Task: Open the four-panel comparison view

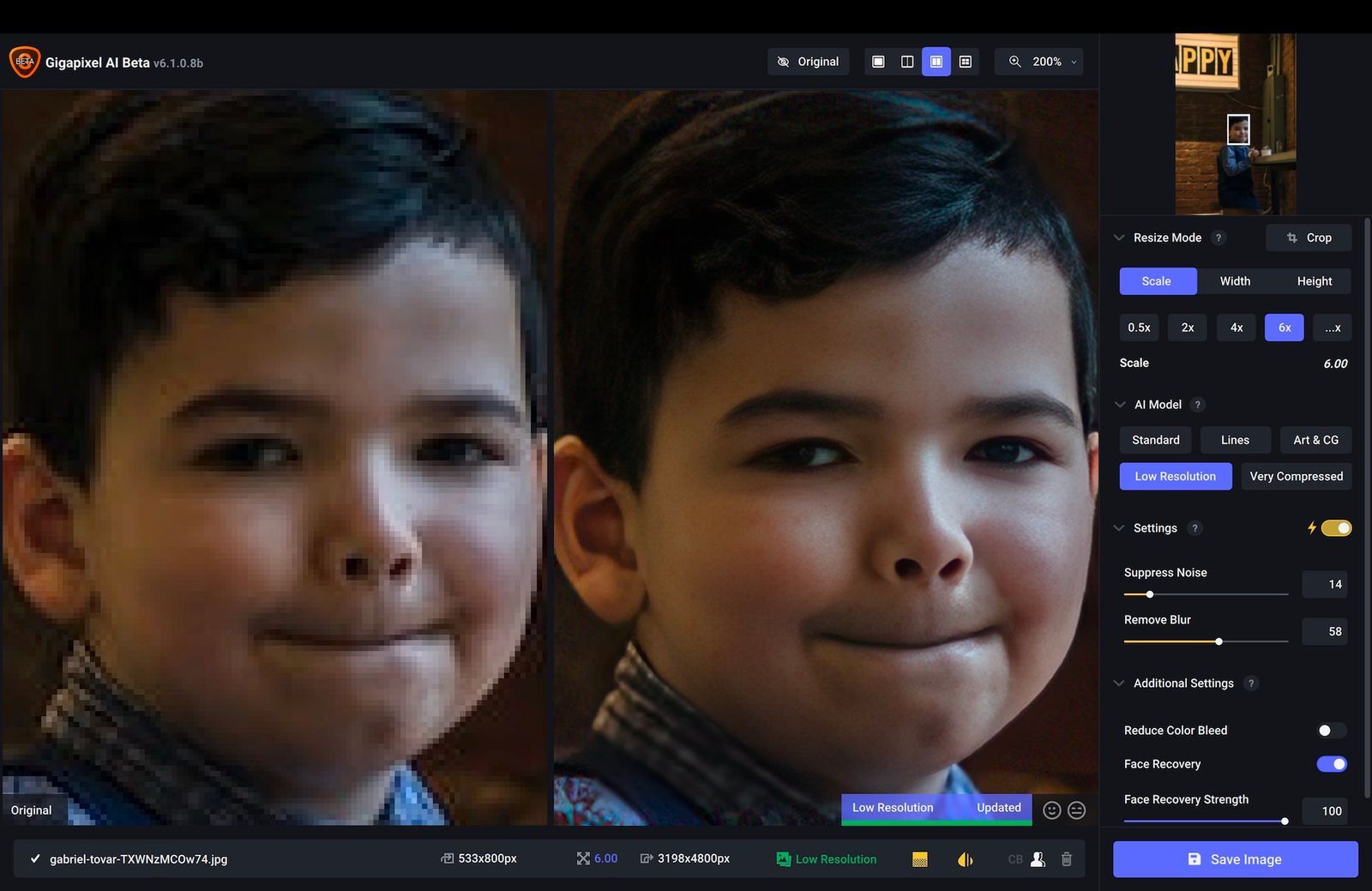Action: point(965,61)
